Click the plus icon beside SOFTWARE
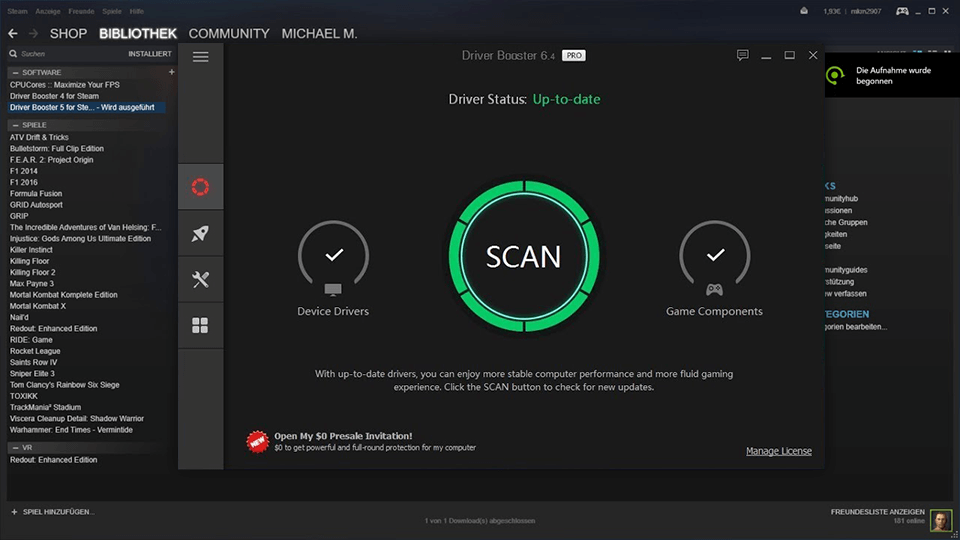This screenshot has height=540, width=960. (171, 72)
